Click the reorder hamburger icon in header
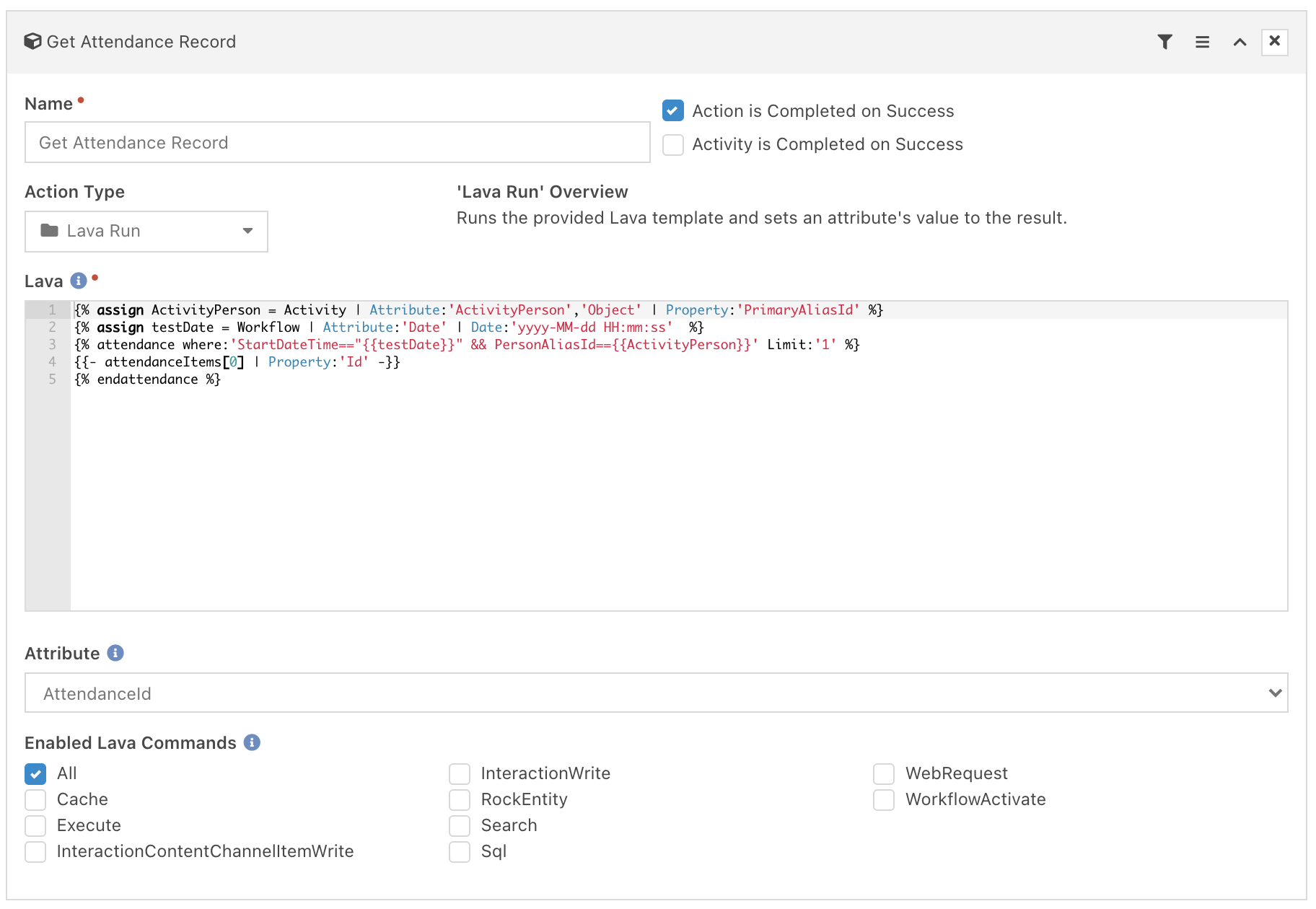The image size is (1316, 909). [x=1202, y=42]
